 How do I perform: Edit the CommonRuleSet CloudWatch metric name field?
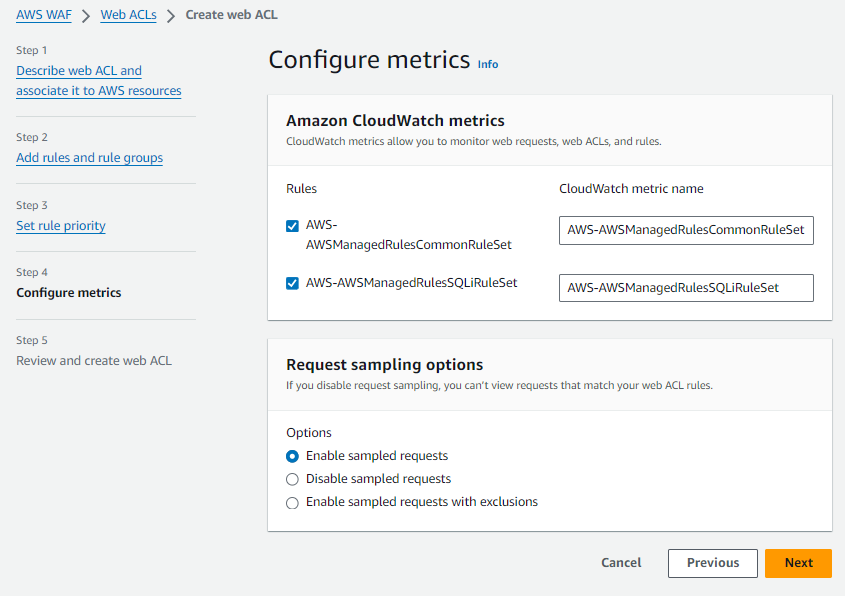686,231
